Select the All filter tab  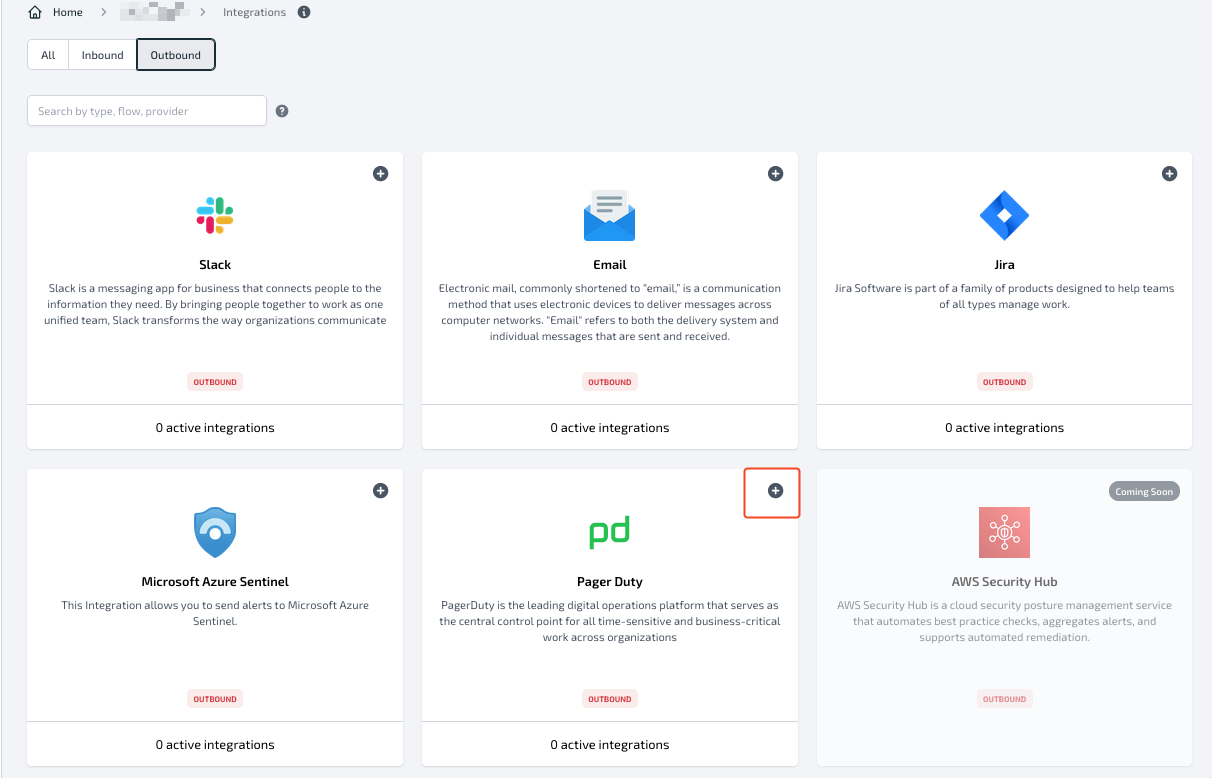(x=48, y=55)
